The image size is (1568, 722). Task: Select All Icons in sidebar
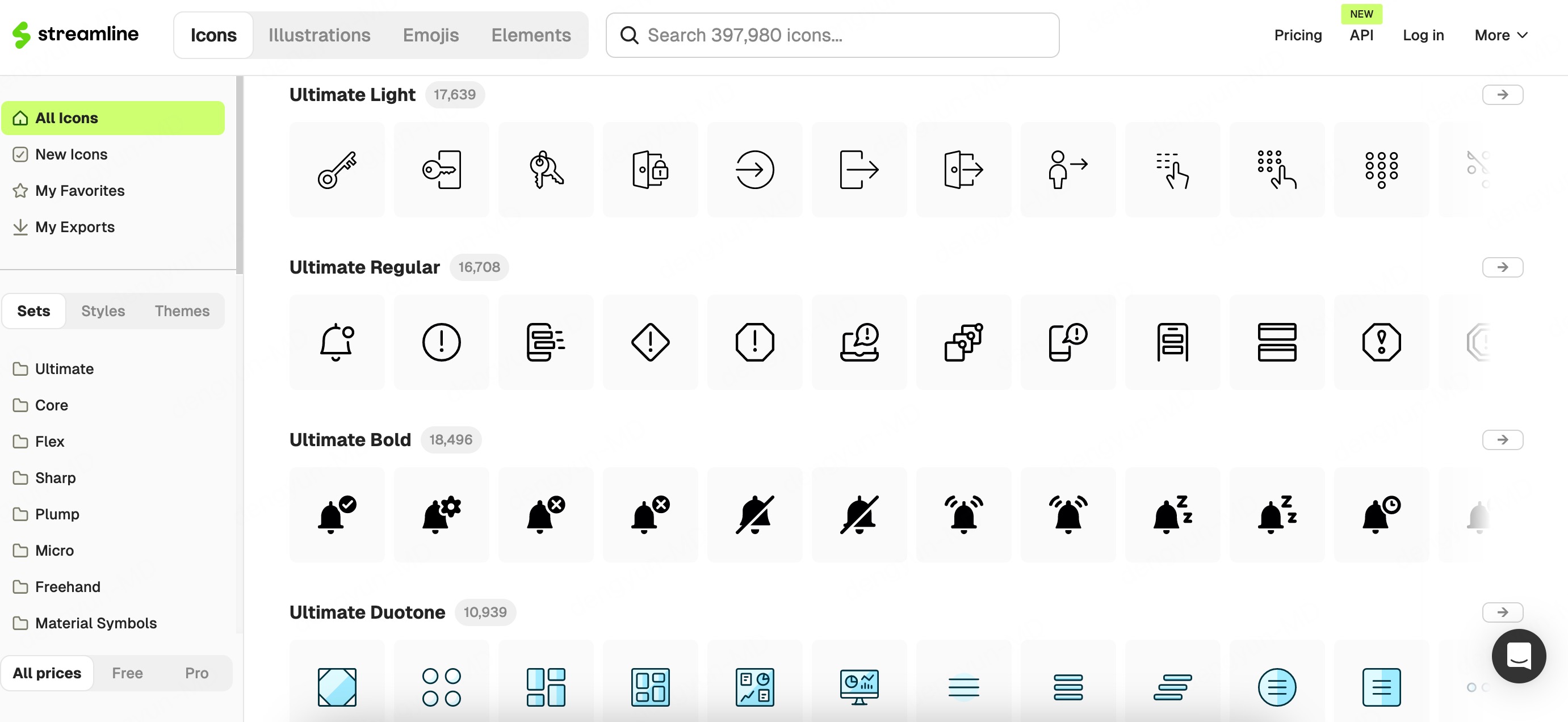click(112, 117)
